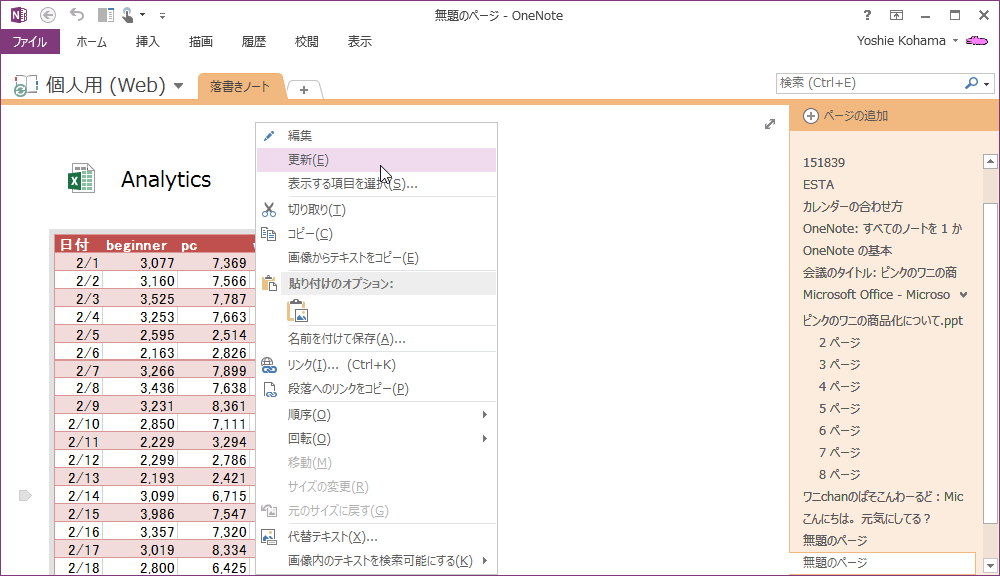
Task: Choose 画像からテキストをコピー(E)
Action: click(x=376, y=258)
